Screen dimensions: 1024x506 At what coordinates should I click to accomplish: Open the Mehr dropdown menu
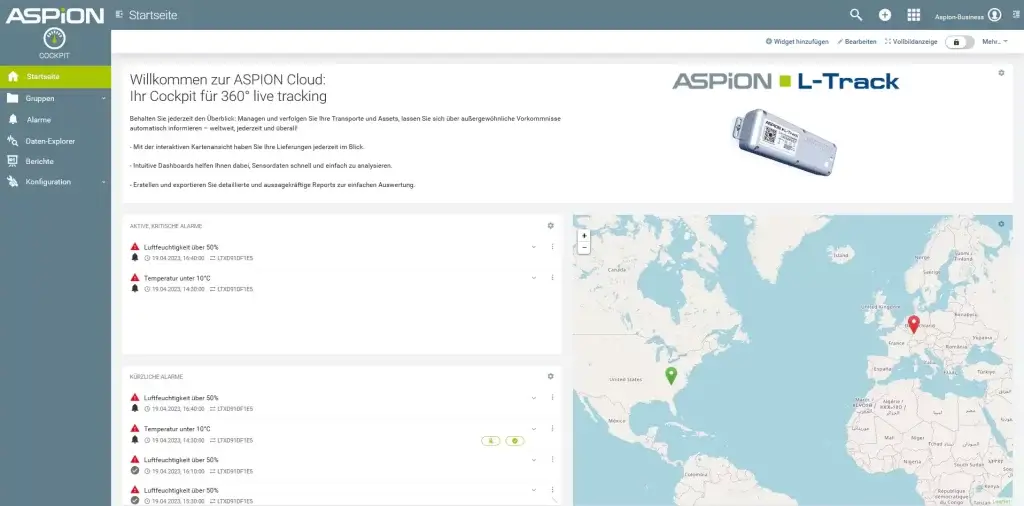pos(995,42)
